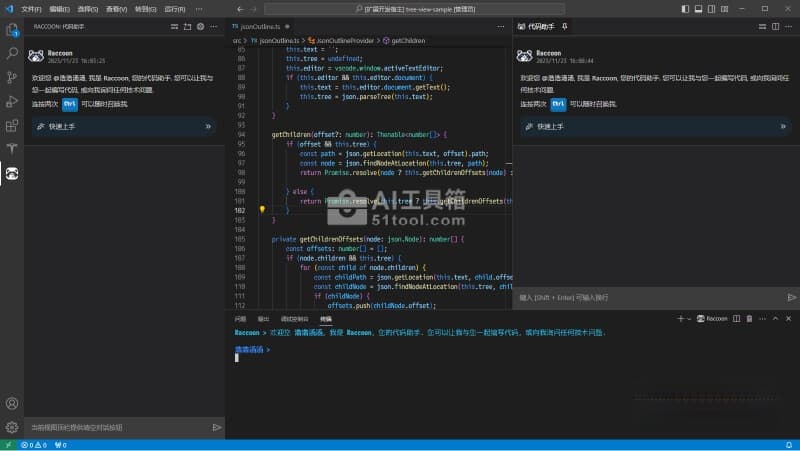Screen dimensions: 800x451
Task: Expand 快速上手 in the left Raccoon panel
Action: [x=122, y=127]
